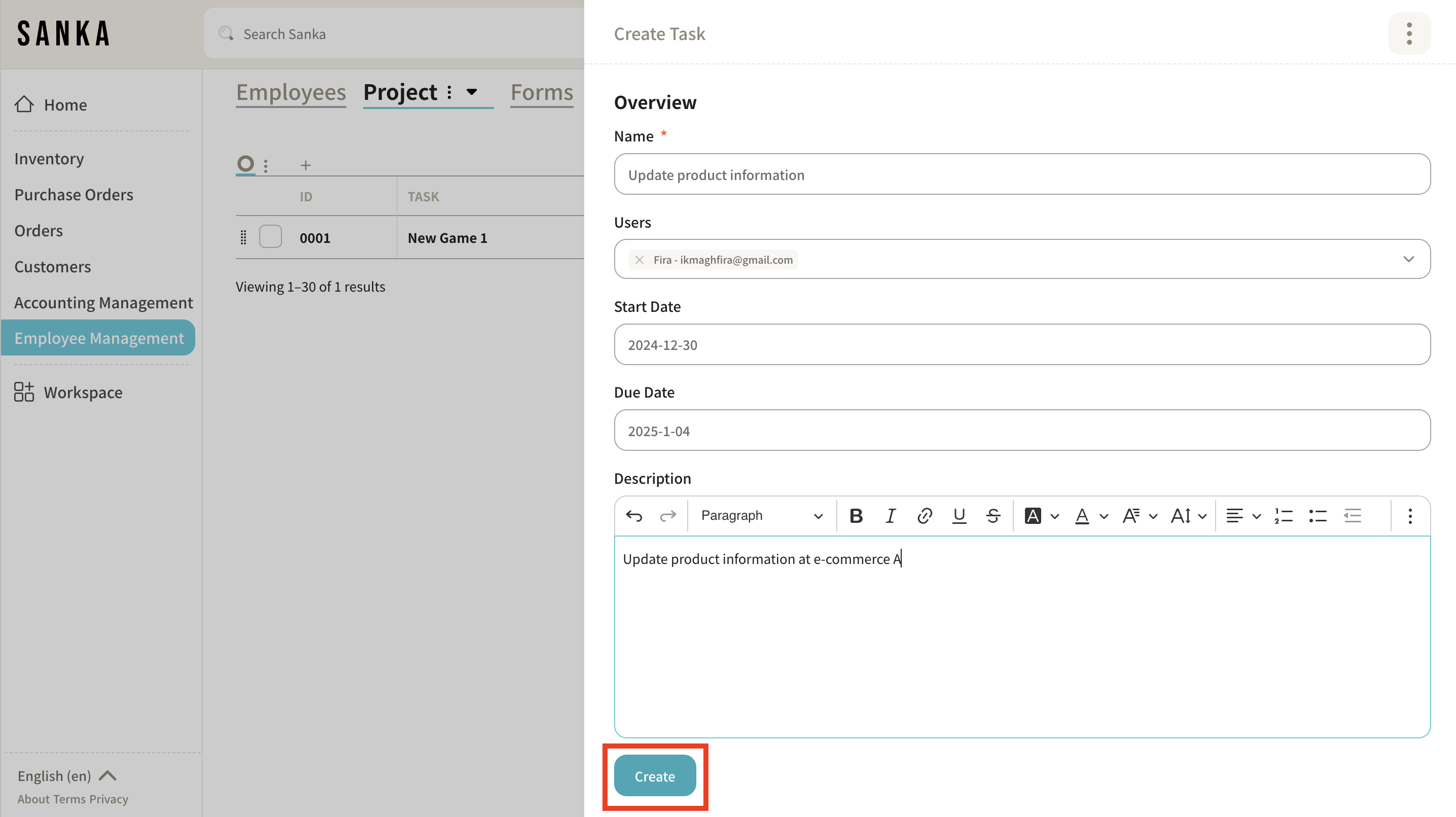
Task: Undo last edit in description
Action: [x=634, y=516]
